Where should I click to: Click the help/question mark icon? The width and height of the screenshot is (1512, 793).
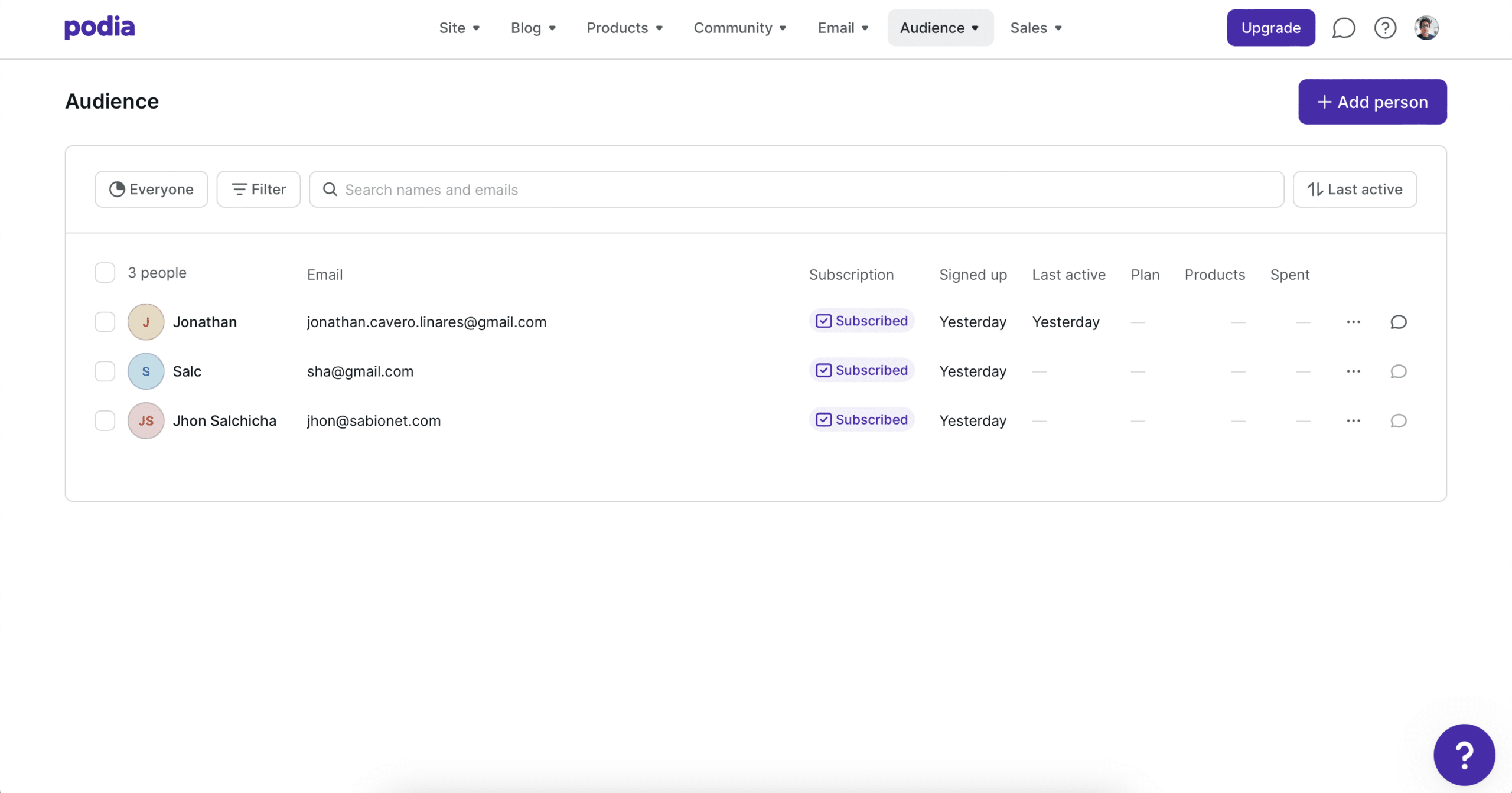coord(1385,27)
